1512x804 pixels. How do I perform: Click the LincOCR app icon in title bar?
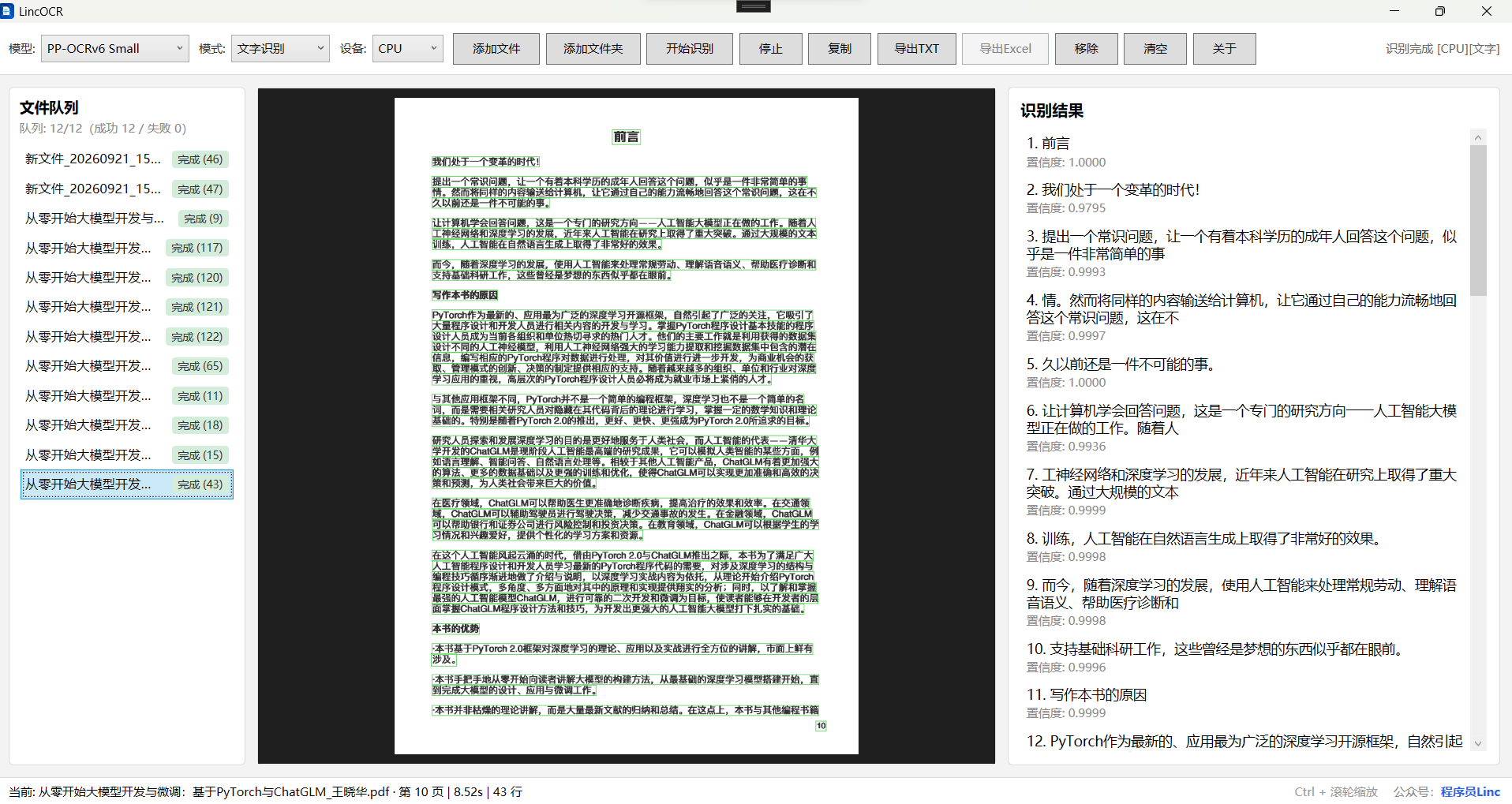click(7, 11)
